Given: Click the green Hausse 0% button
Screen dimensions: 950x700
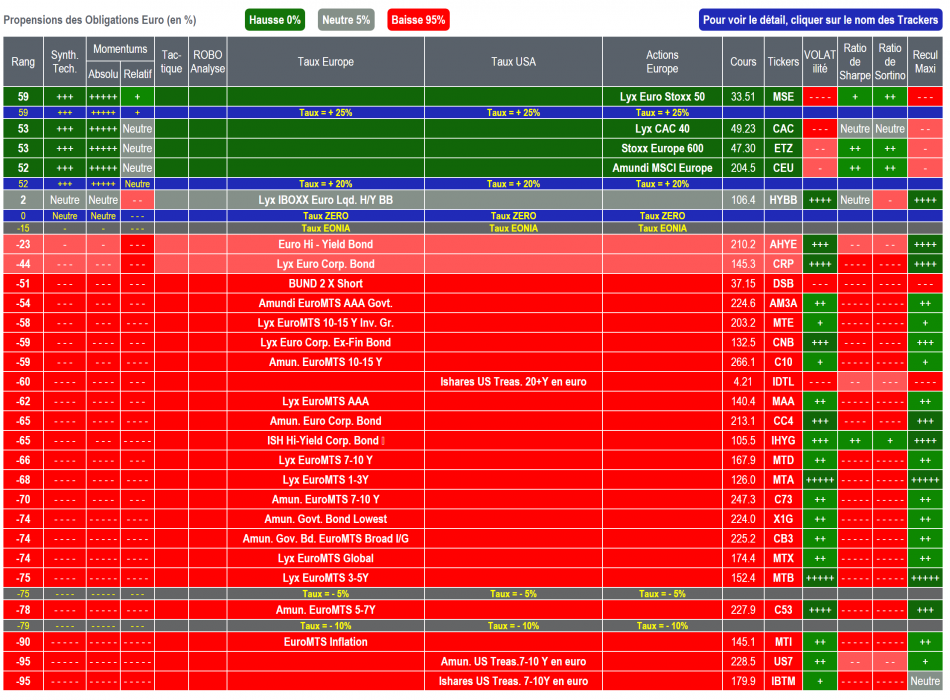Looking at the screenshot, I should tap(274, 20).
